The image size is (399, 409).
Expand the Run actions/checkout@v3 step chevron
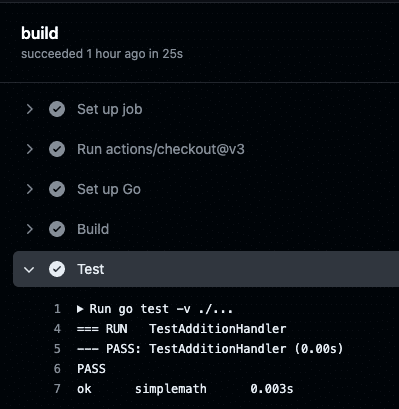click(30, 149)
